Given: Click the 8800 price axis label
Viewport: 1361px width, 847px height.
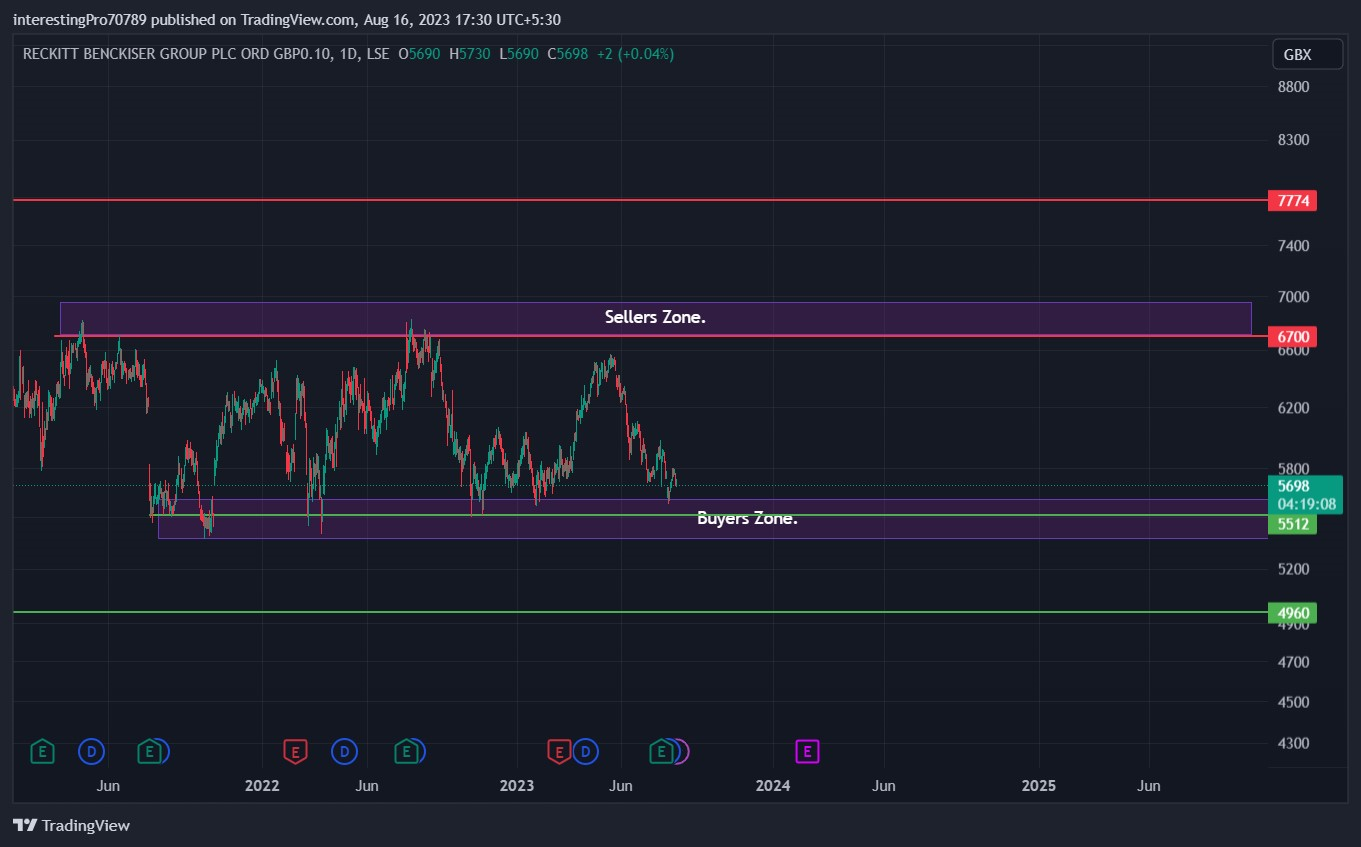Looking at the screenshot, I should [1293, 87].
